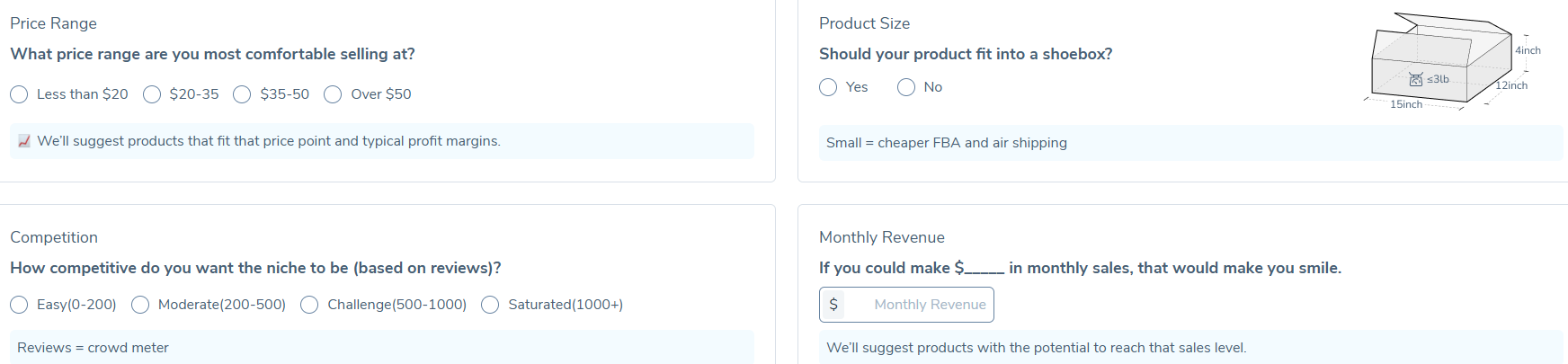This screenshot has width=1568, height=364.
Task: Click the Price Range section heading
Action: [x=53, y=23]
